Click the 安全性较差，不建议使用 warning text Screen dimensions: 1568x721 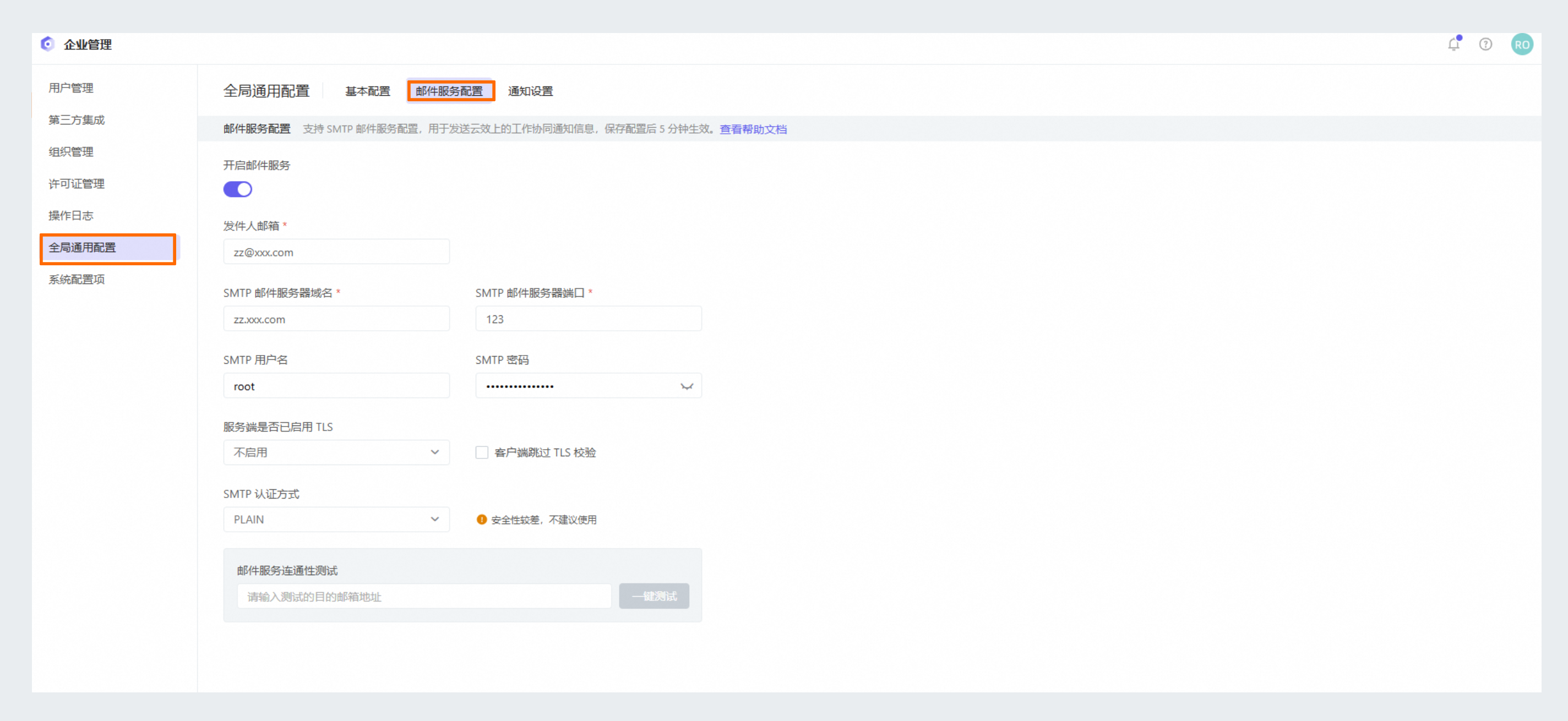[543, 520]
